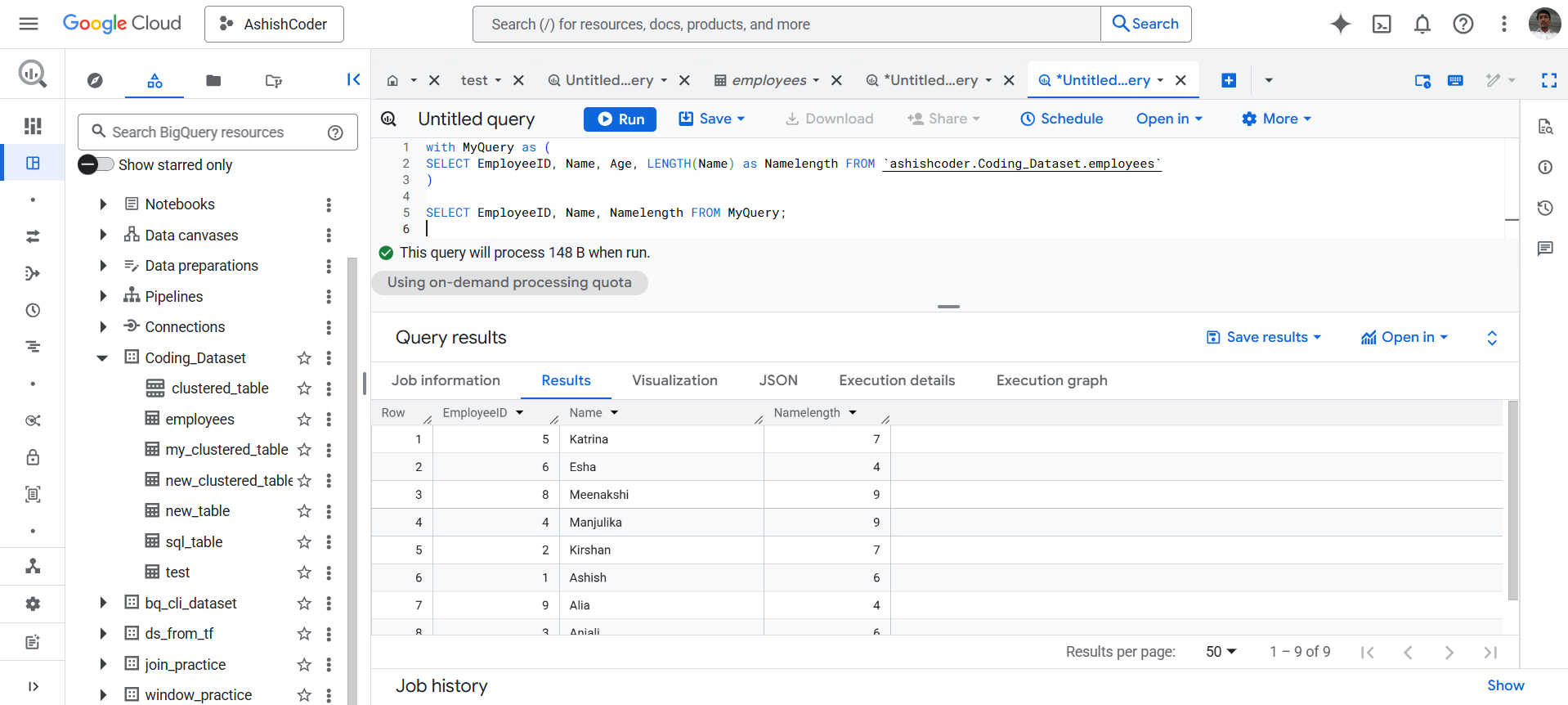Expand the Notebooks tree node
The image size is (1568, 705).
(x=103, y=204)
